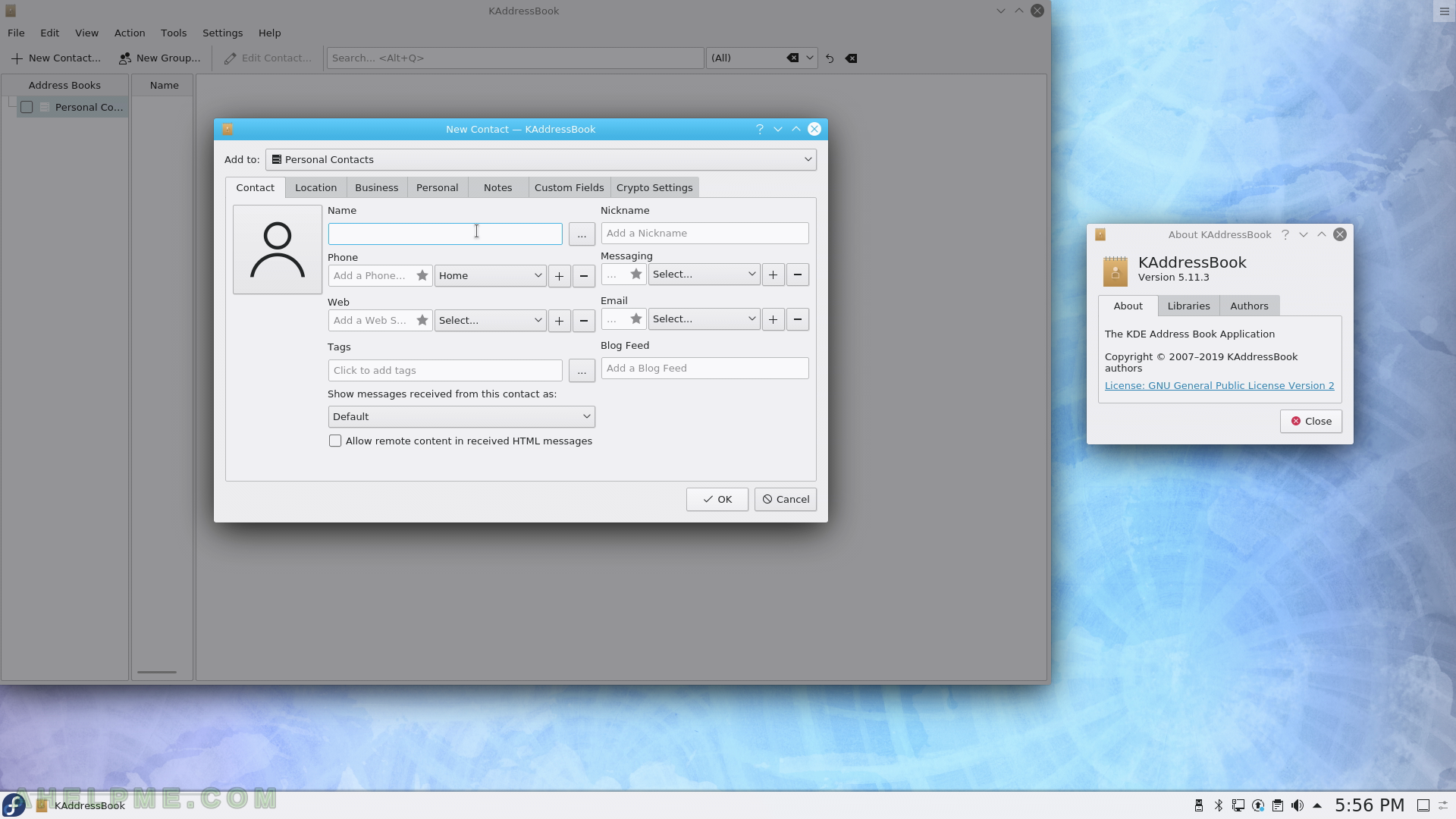Cancel the New Contact dialog
The image size is (1456, 819).
(785, 499)
